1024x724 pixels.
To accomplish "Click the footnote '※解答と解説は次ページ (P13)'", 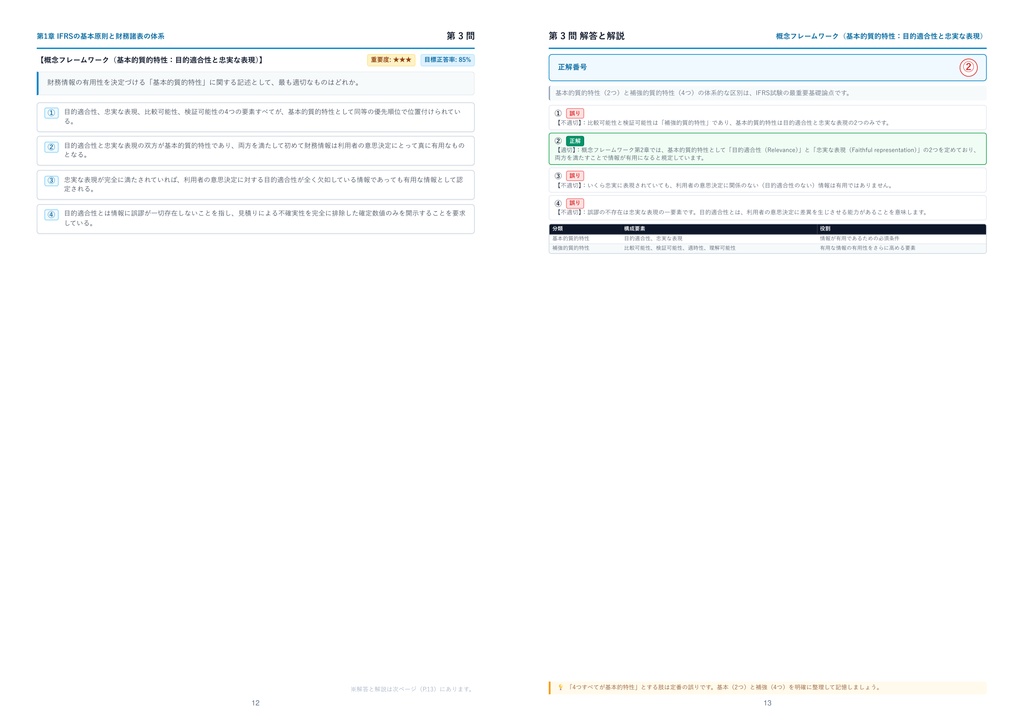I will [x=411, y=689].
